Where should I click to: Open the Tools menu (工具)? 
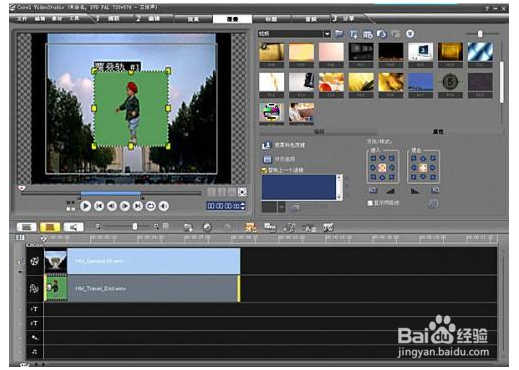point(74,19)
